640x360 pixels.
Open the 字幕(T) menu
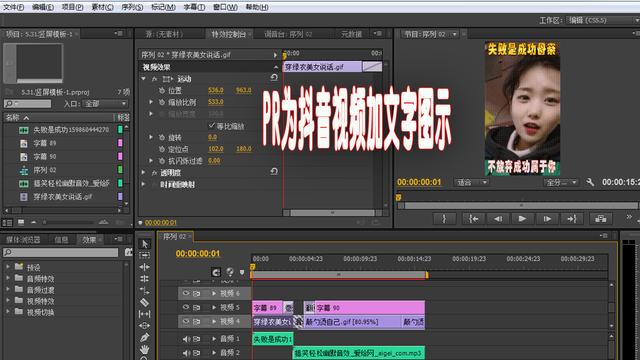pyautogui.click(x=194, y=7)
